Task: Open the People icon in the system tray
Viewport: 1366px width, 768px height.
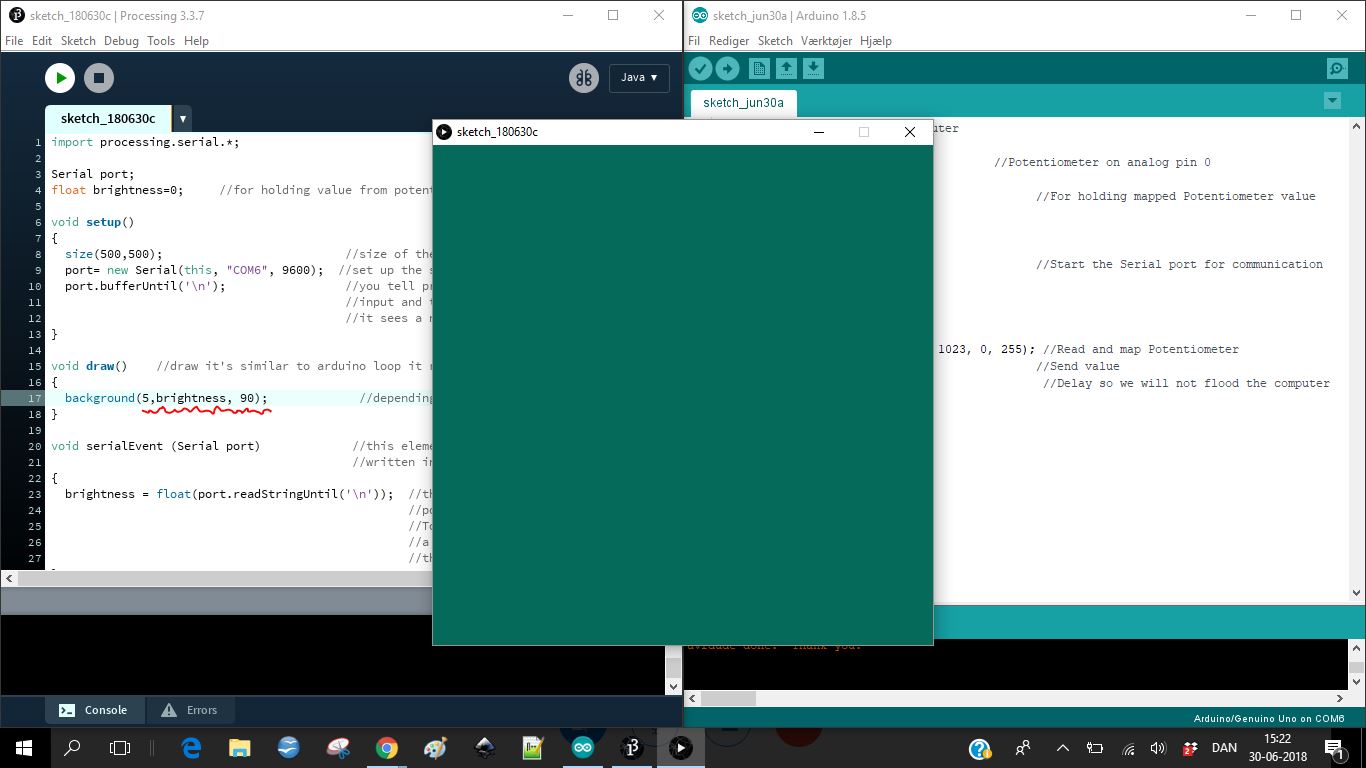Action: (1023, 748)
